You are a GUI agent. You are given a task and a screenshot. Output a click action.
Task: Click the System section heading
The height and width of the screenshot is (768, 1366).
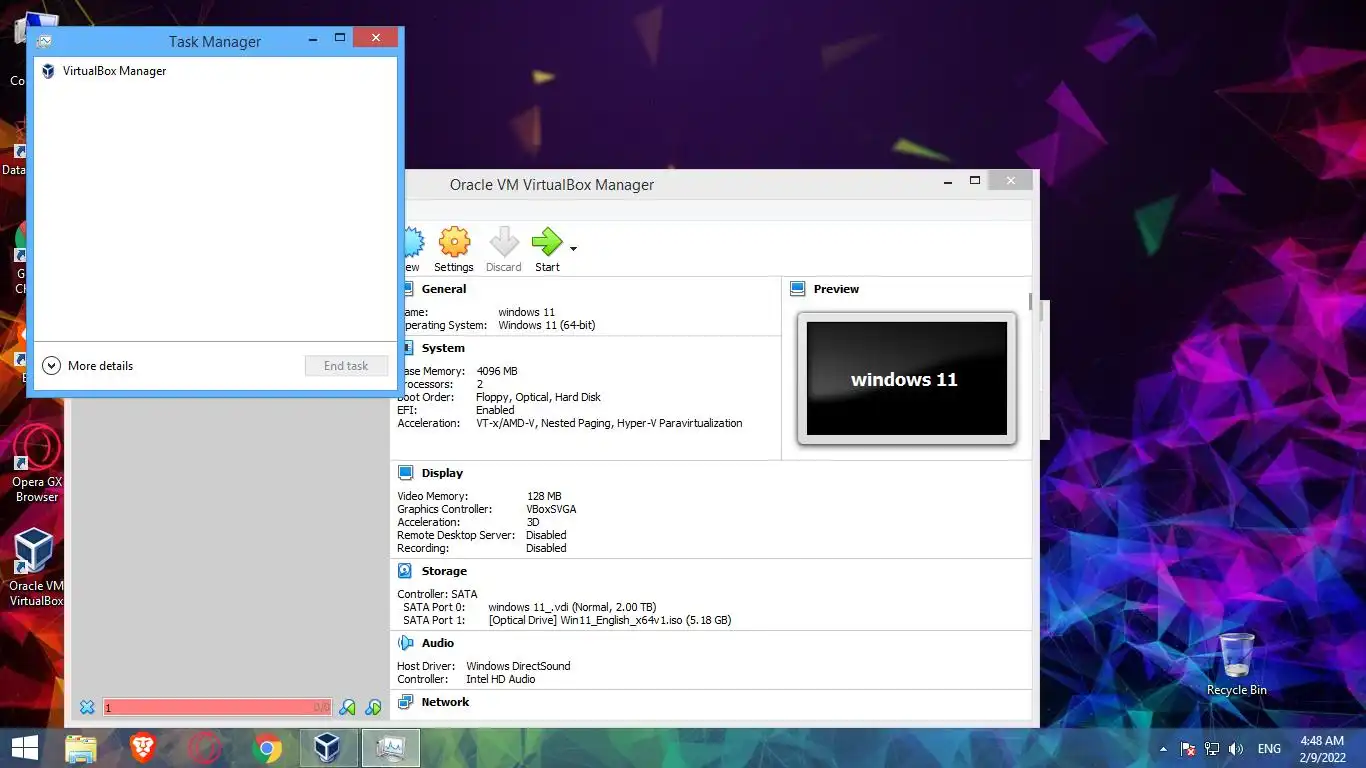click(443, 348)
